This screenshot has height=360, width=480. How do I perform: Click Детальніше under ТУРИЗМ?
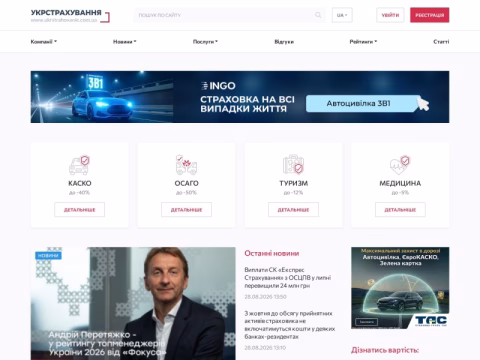coord(293,210)
